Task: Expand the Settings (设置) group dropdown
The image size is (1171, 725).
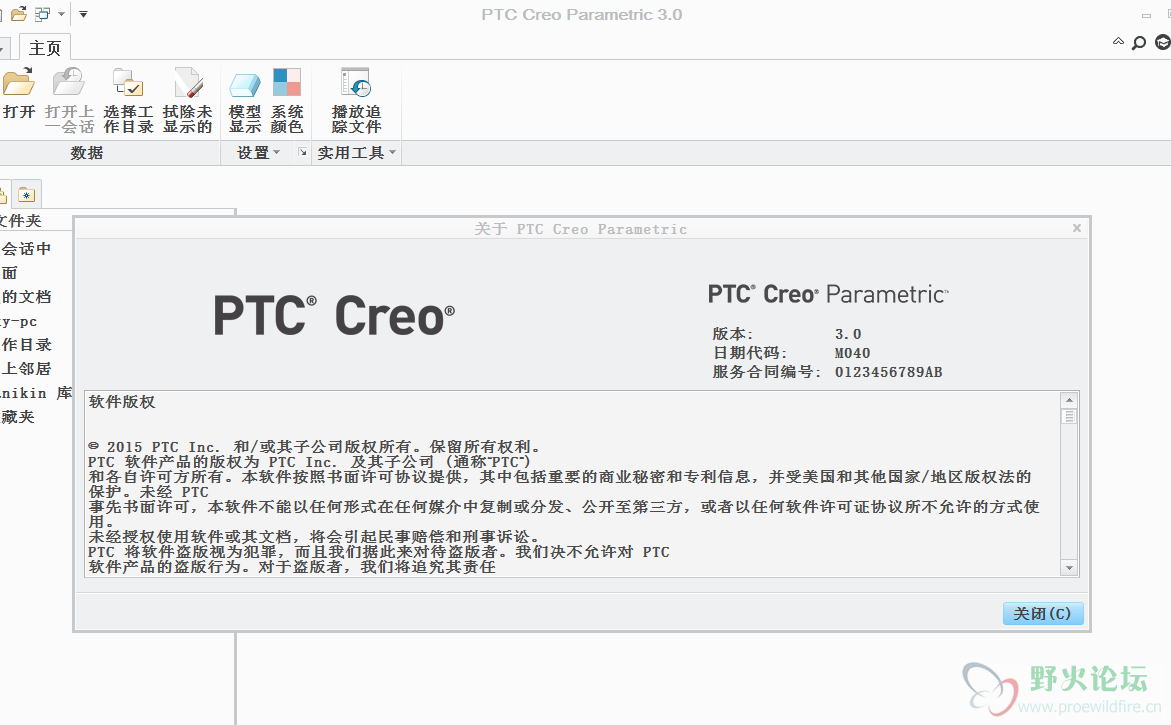Action: (258, 153)
